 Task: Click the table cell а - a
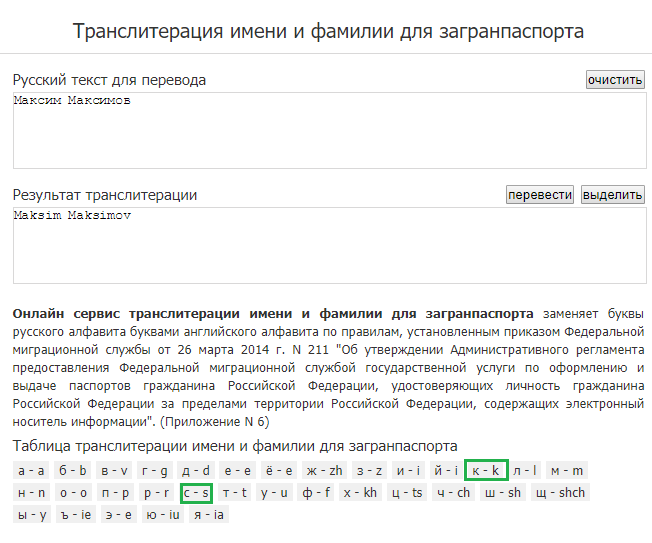pos(31,471)
